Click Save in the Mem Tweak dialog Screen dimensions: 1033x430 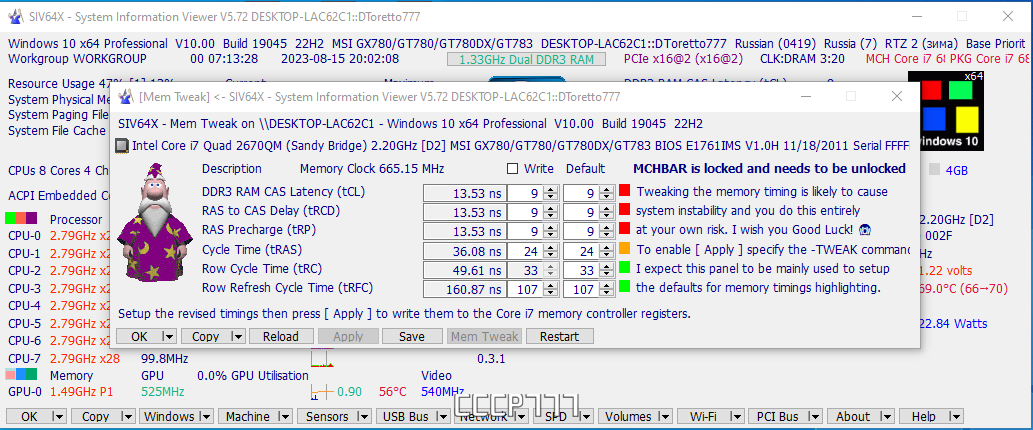coord(412,336)
